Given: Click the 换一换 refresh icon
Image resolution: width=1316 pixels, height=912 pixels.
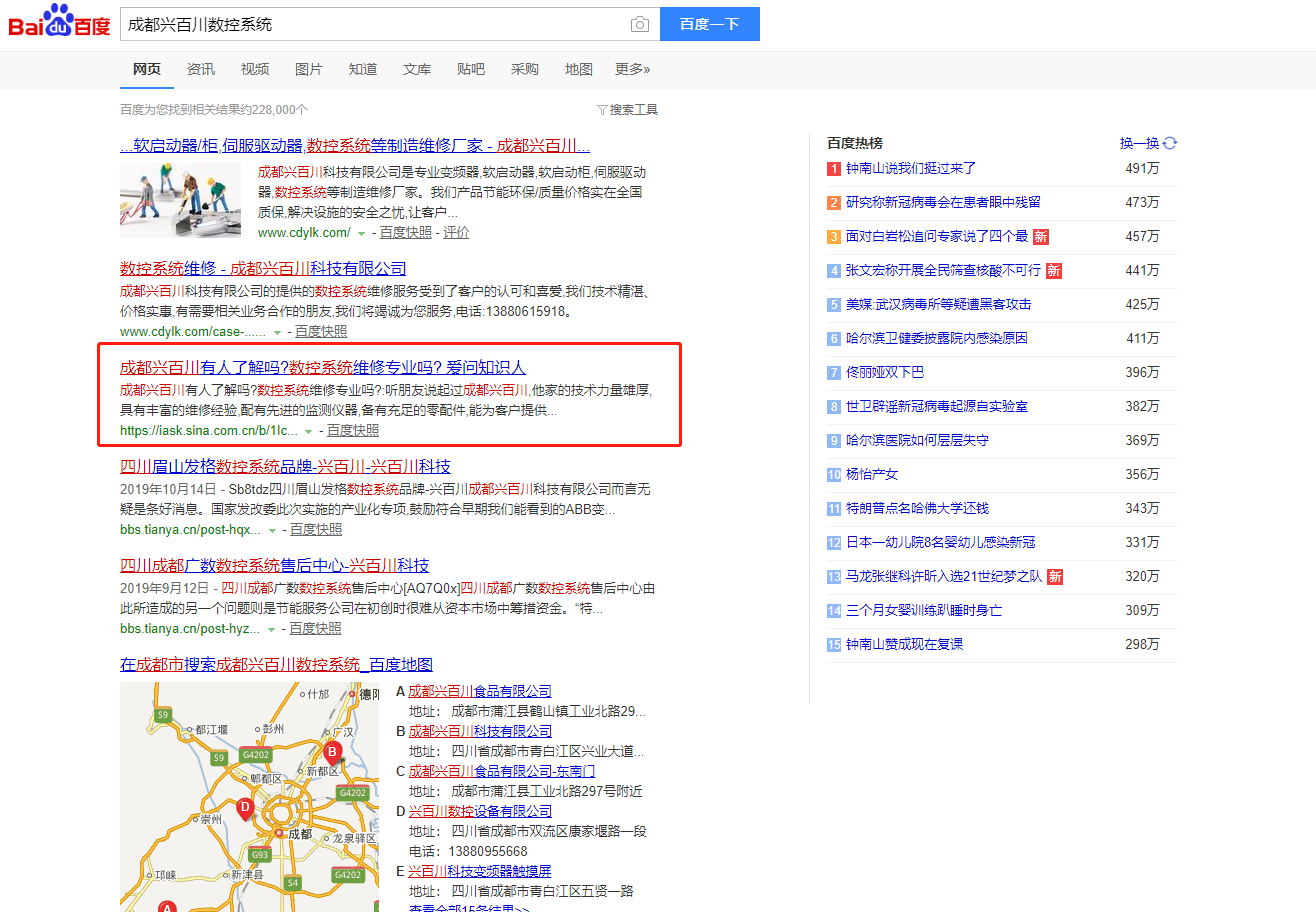Looking at the screenshot, I should coord(1170,143).
